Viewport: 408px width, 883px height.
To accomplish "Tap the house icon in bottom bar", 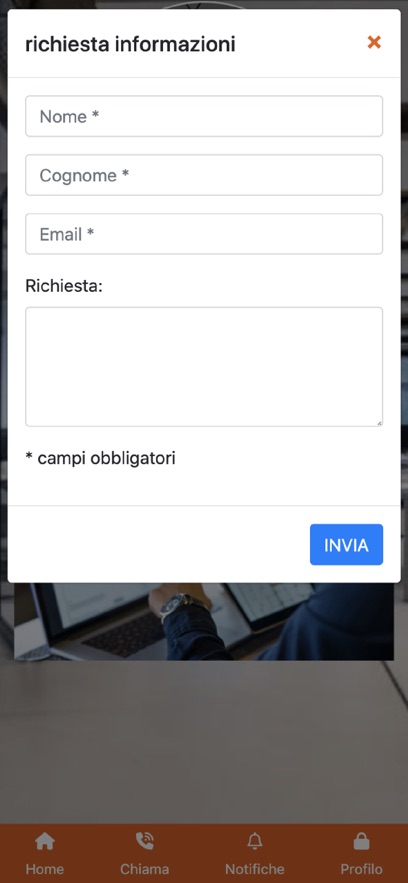I will (45, 842).
